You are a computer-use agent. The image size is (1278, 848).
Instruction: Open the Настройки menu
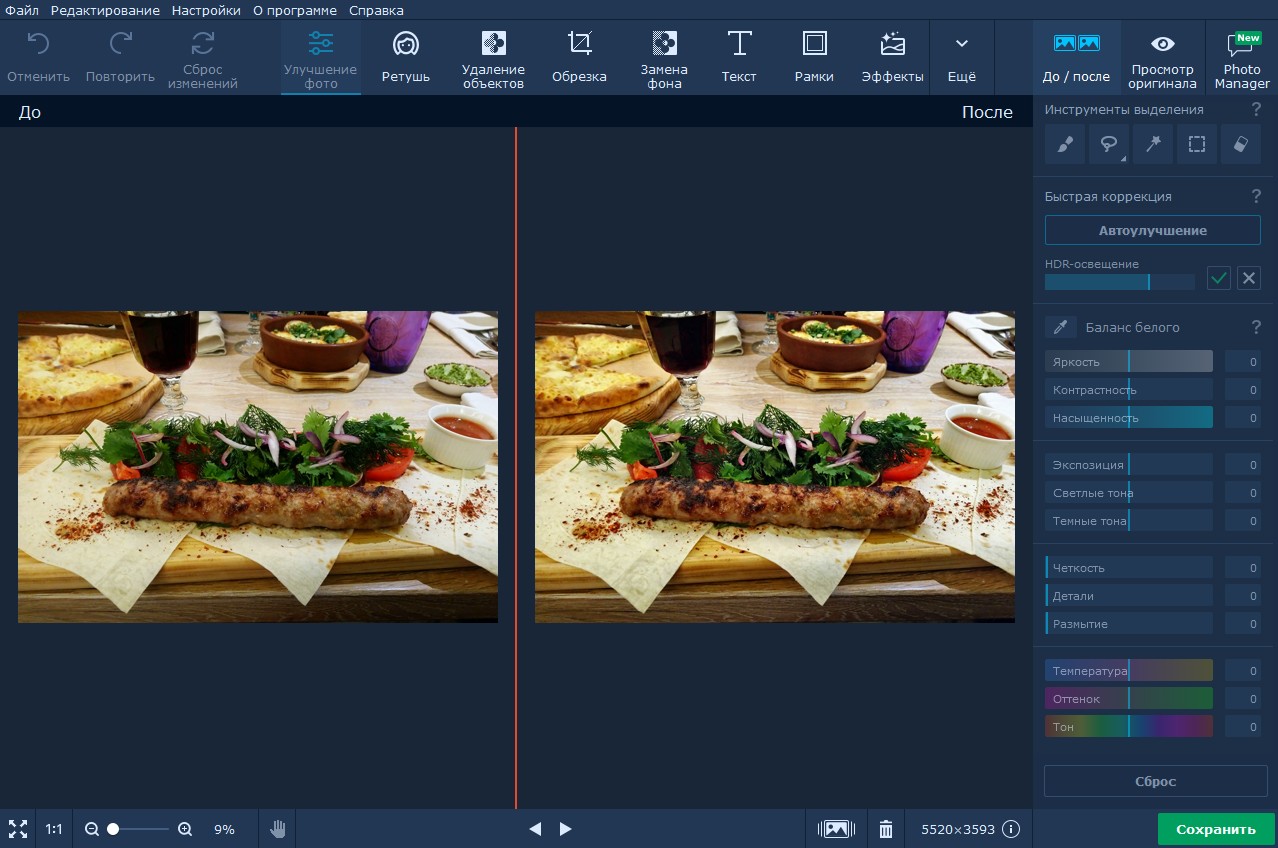tap(206, 10)
